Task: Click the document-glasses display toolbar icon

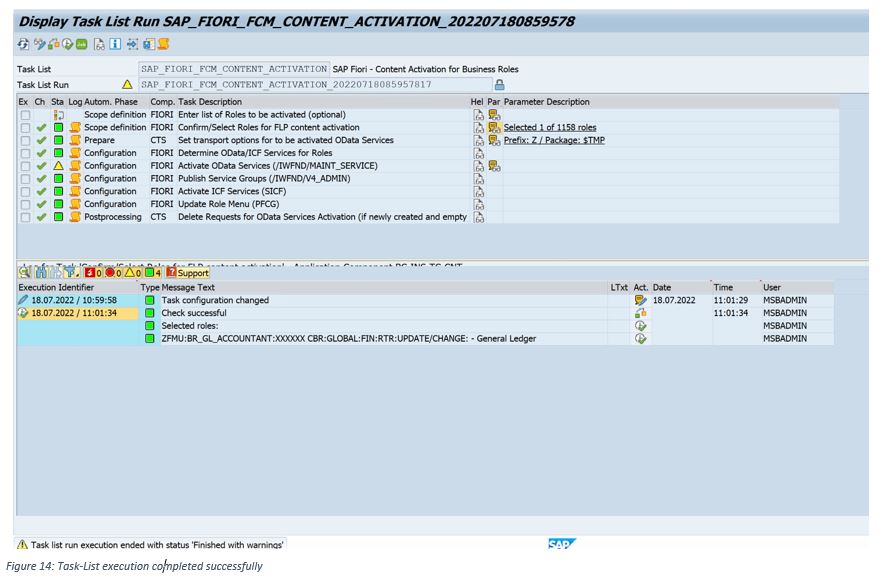Action: [x=99, y=44]
